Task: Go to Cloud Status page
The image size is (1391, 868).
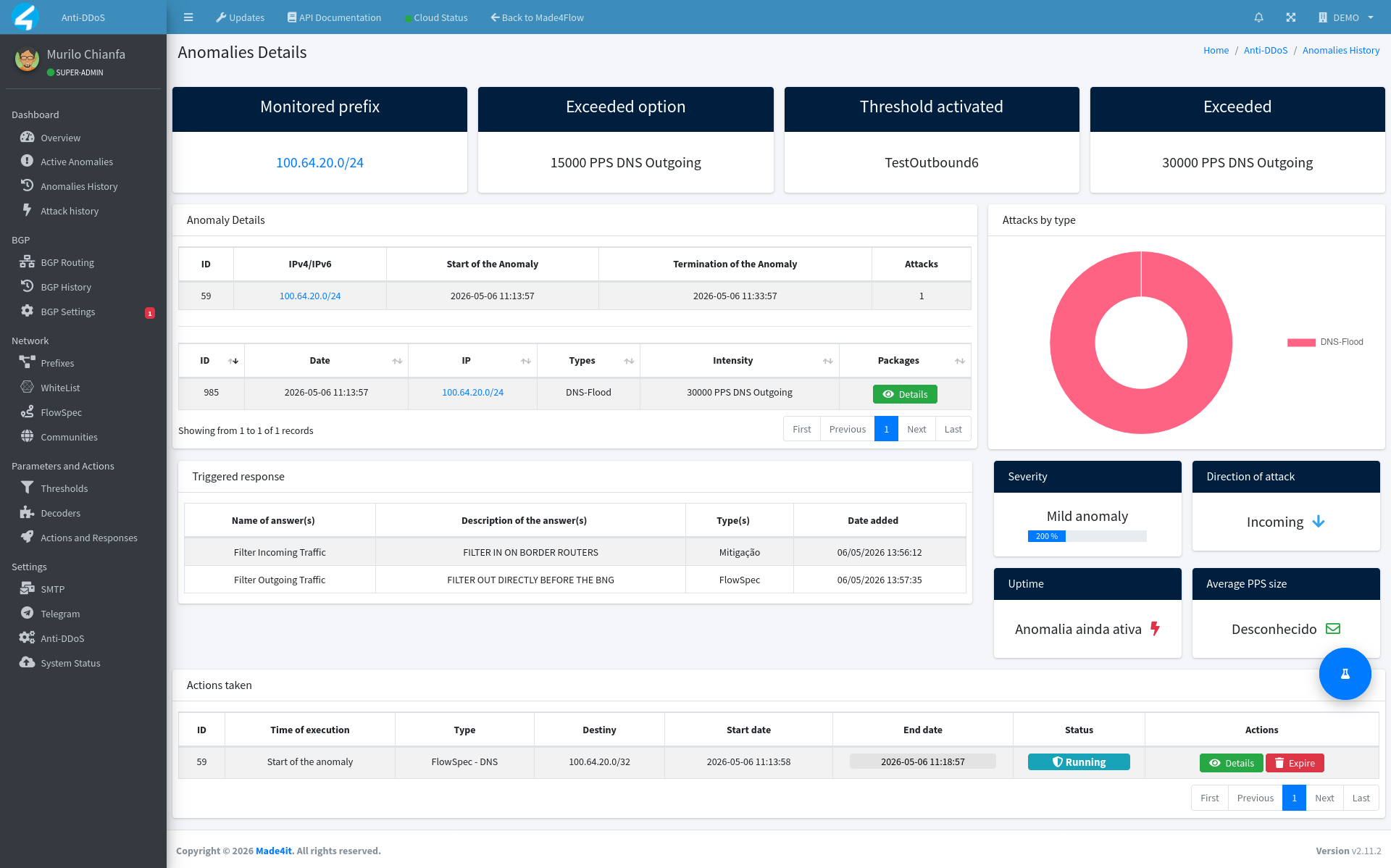Action: point(436,17)
